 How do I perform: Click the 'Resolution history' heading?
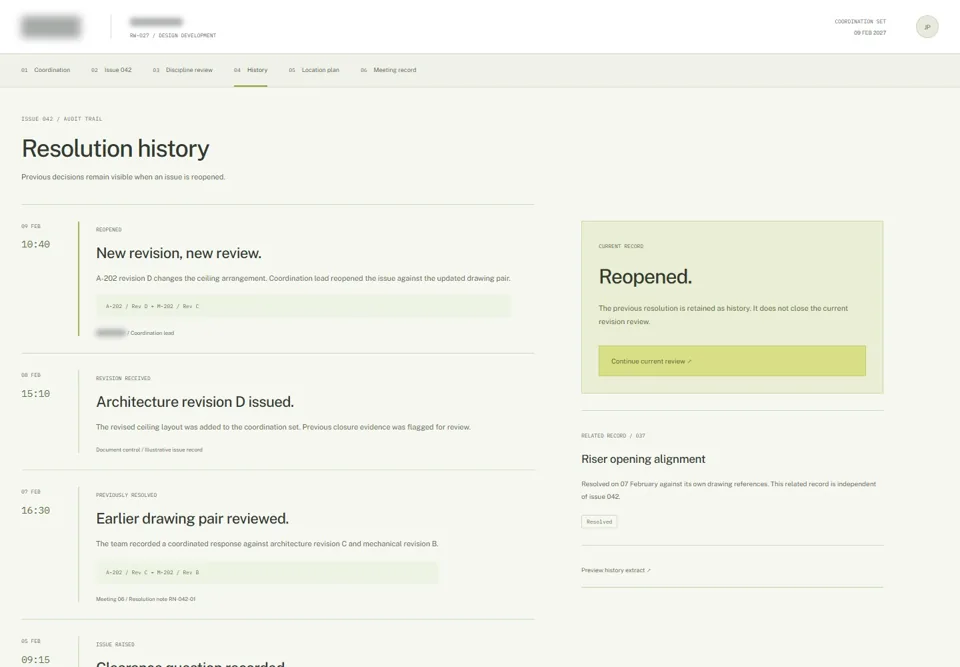tap(115, 149)
